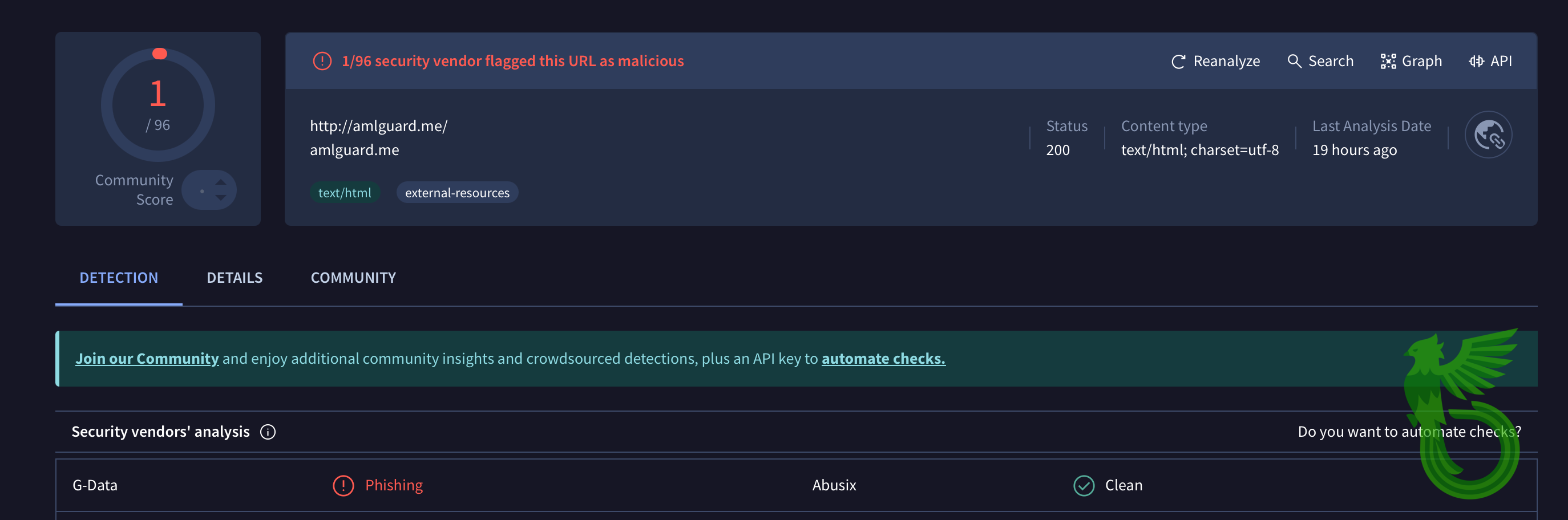The image size is (1568, 520).
Task: Downvote the community score arrow
Action: pyautogui.click(x=220, y=198)
